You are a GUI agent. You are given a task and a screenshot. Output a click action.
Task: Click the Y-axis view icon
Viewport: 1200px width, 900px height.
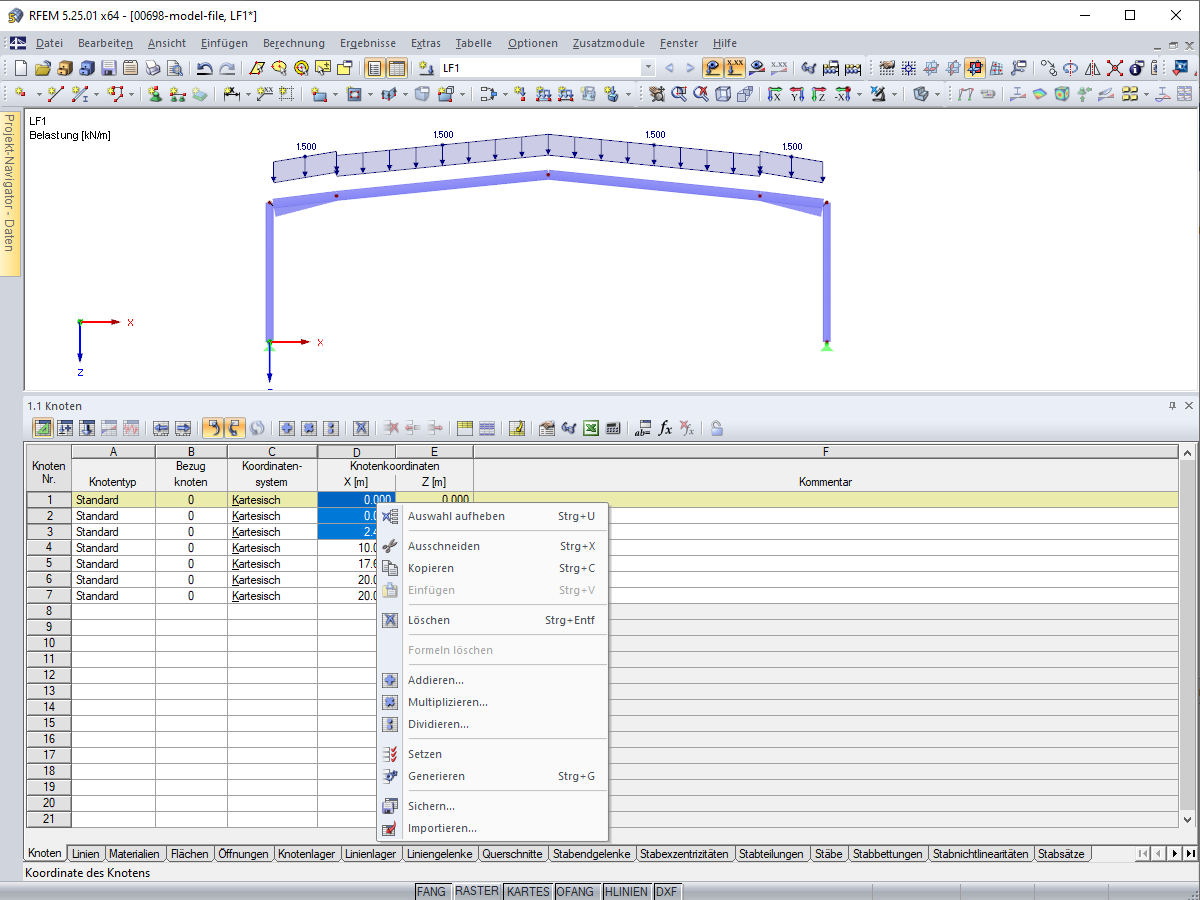[797, 94]
